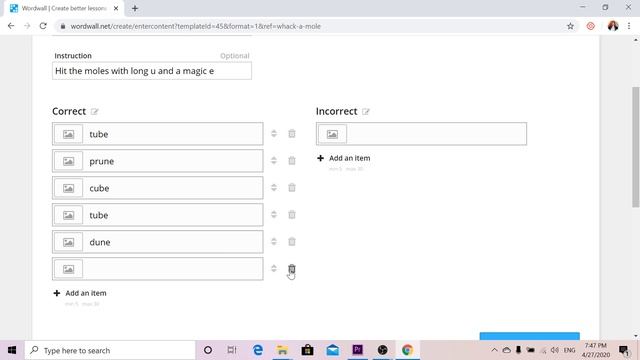Add image to the dune item

tap(69, 242)
